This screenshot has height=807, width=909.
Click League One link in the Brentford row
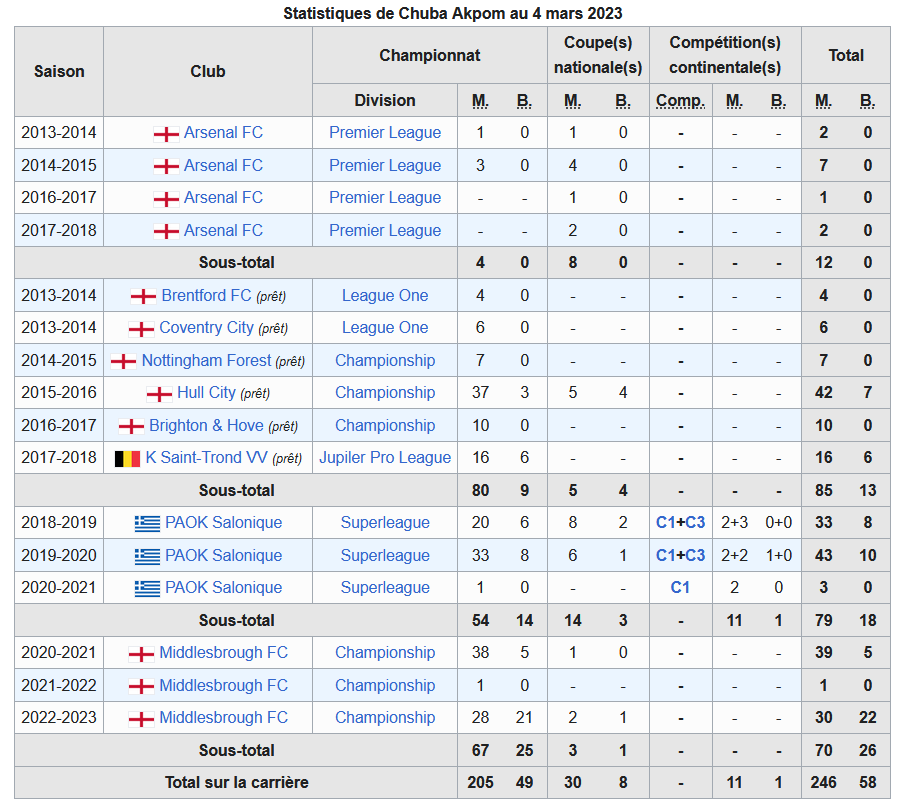point(385,295)
